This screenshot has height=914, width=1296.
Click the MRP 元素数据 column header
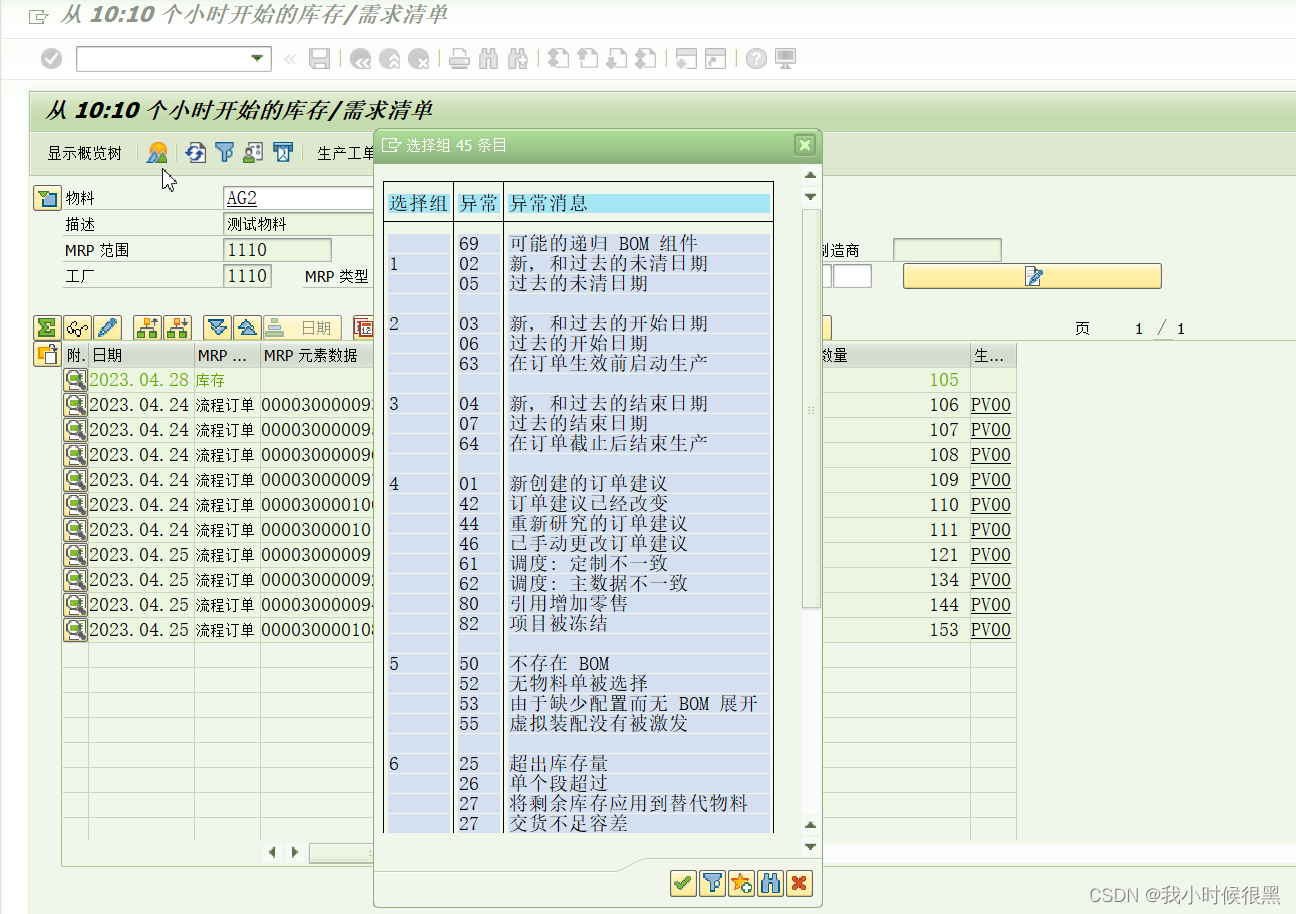(317, 355)
